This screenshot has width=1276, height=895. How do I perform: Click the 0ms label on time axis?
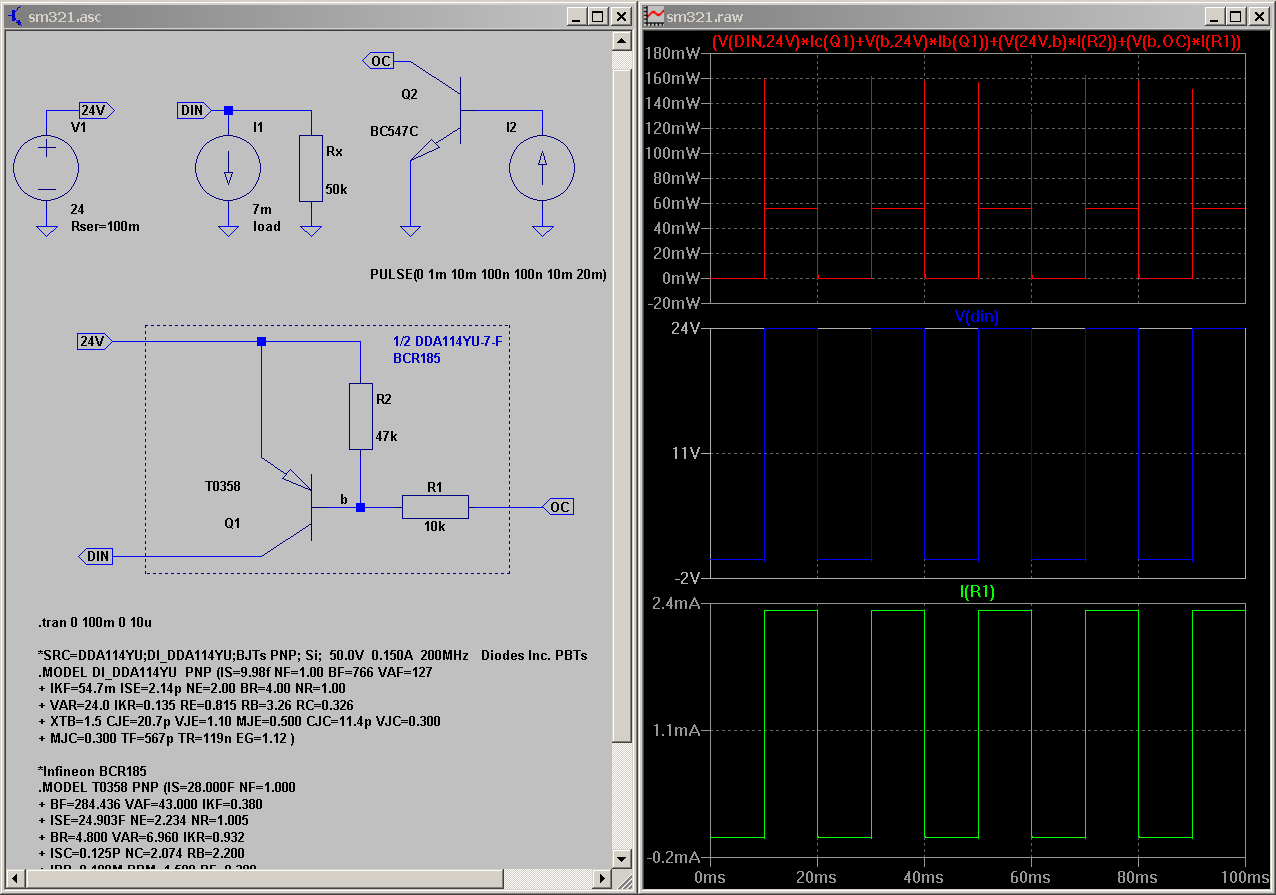click(709, 877)
